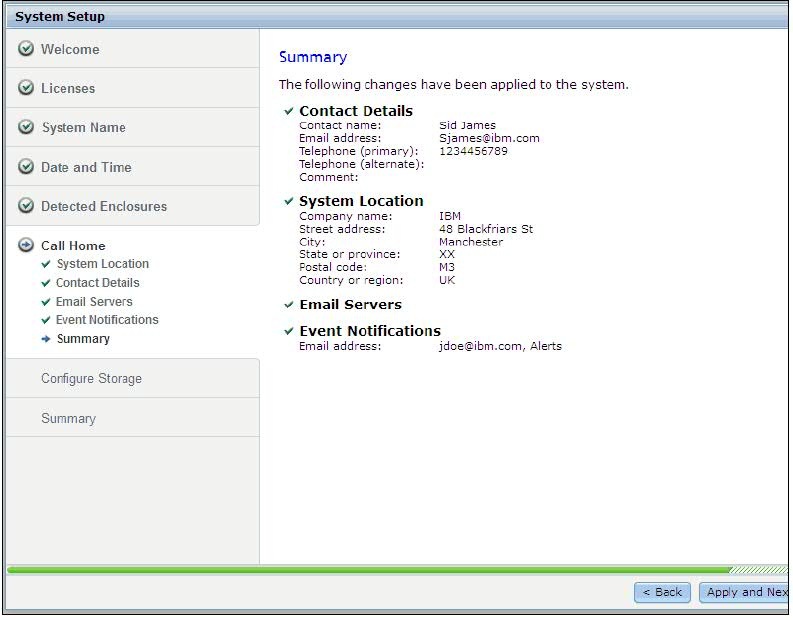Screen dimensions: 793x620
Task: Click the Call Home arrow icon
Action: coord(26,245)
